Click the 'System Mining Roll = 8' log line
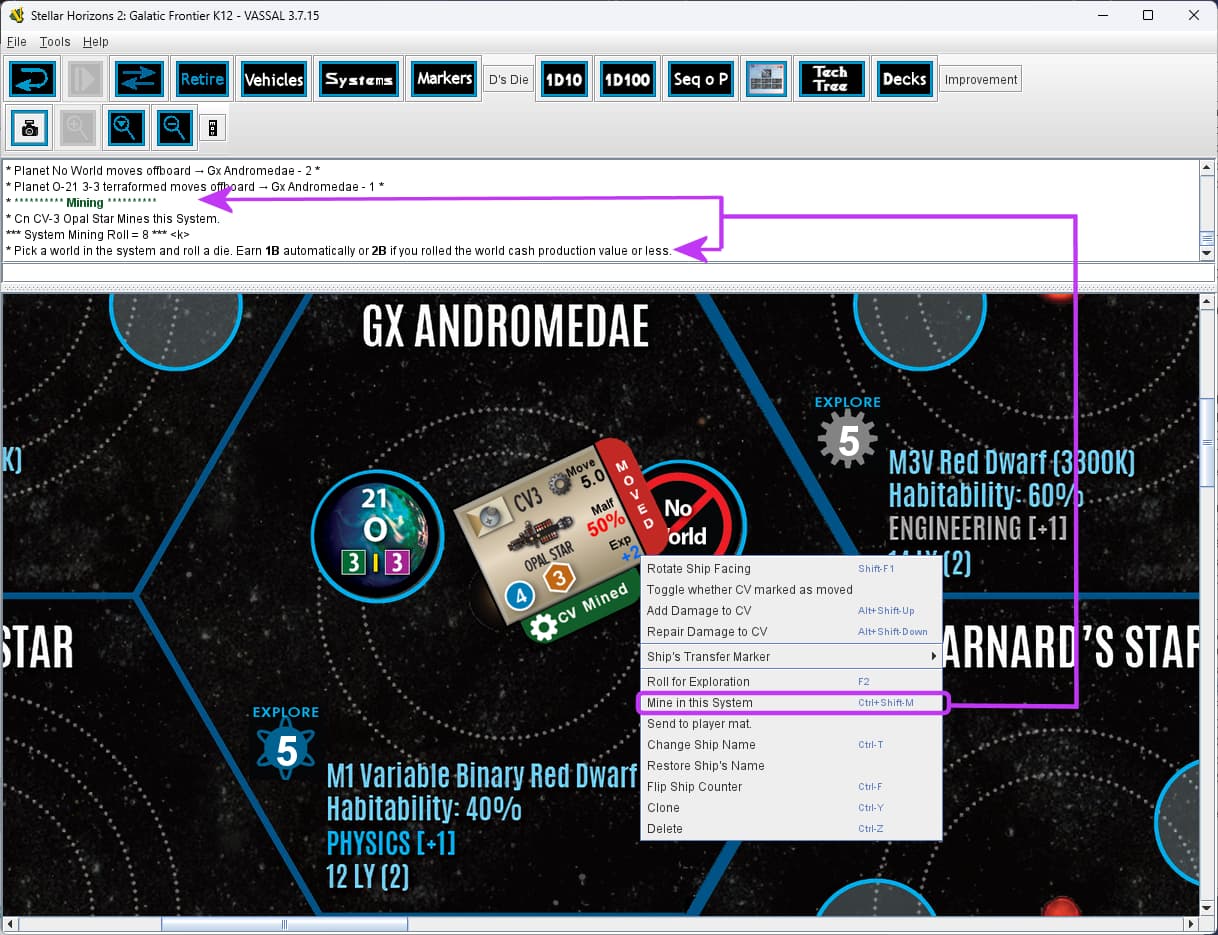 [98, 234]
